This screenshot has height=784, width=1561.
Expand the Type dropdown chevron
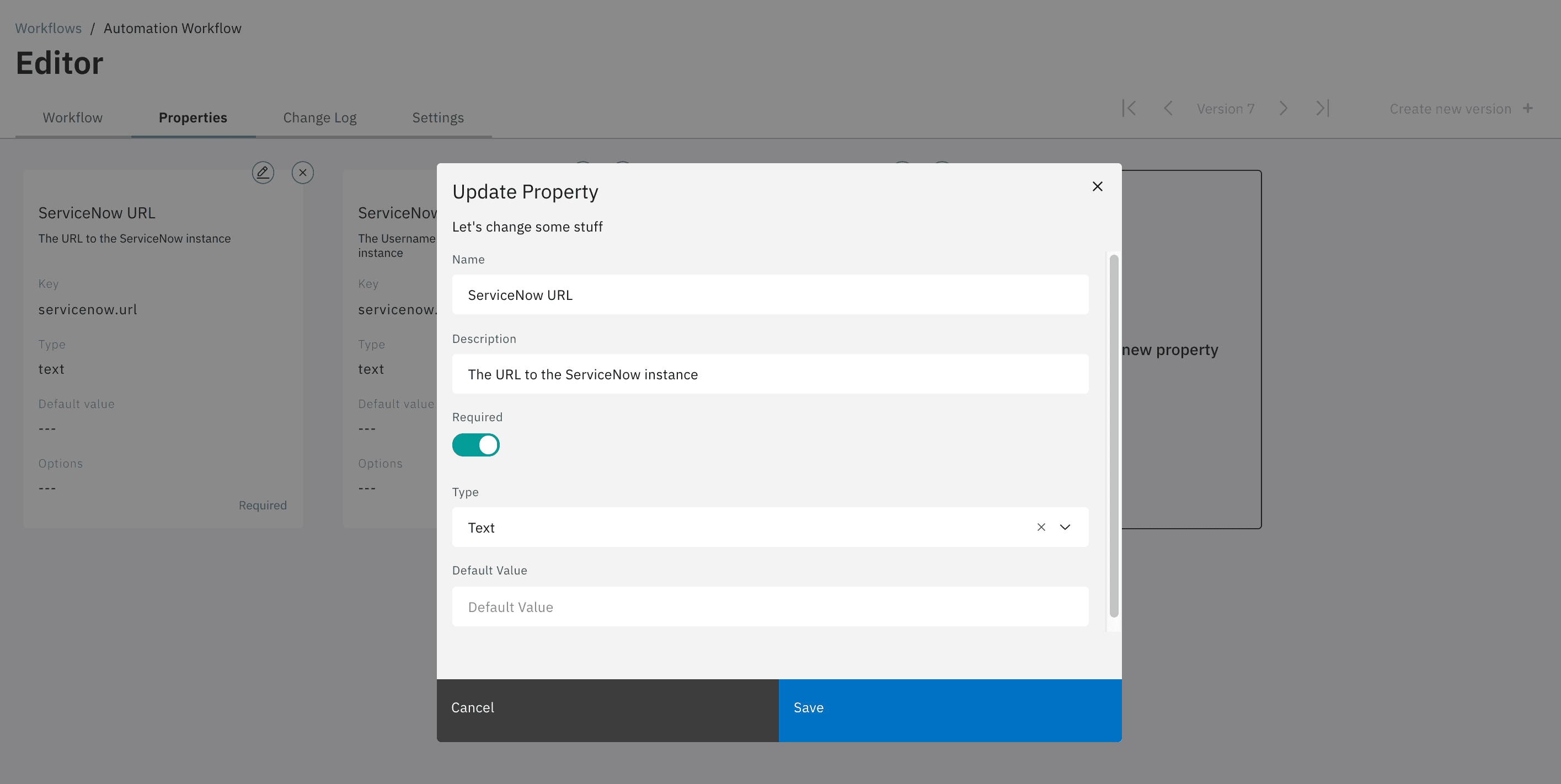click(x=1065, y=527)
